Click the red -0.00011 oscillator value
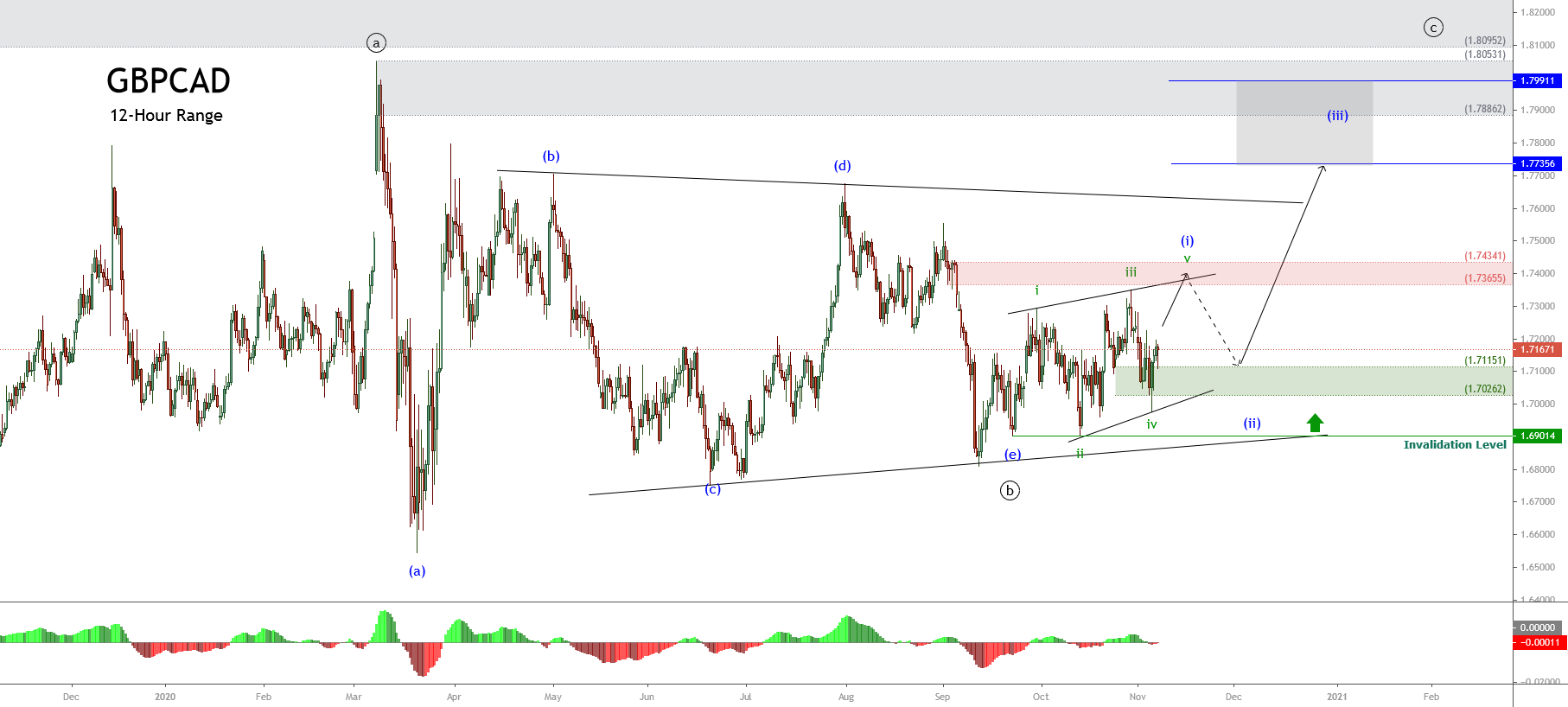This screenshot has height=707, width=1568. pyautogui.click(x=1538, y=642)
